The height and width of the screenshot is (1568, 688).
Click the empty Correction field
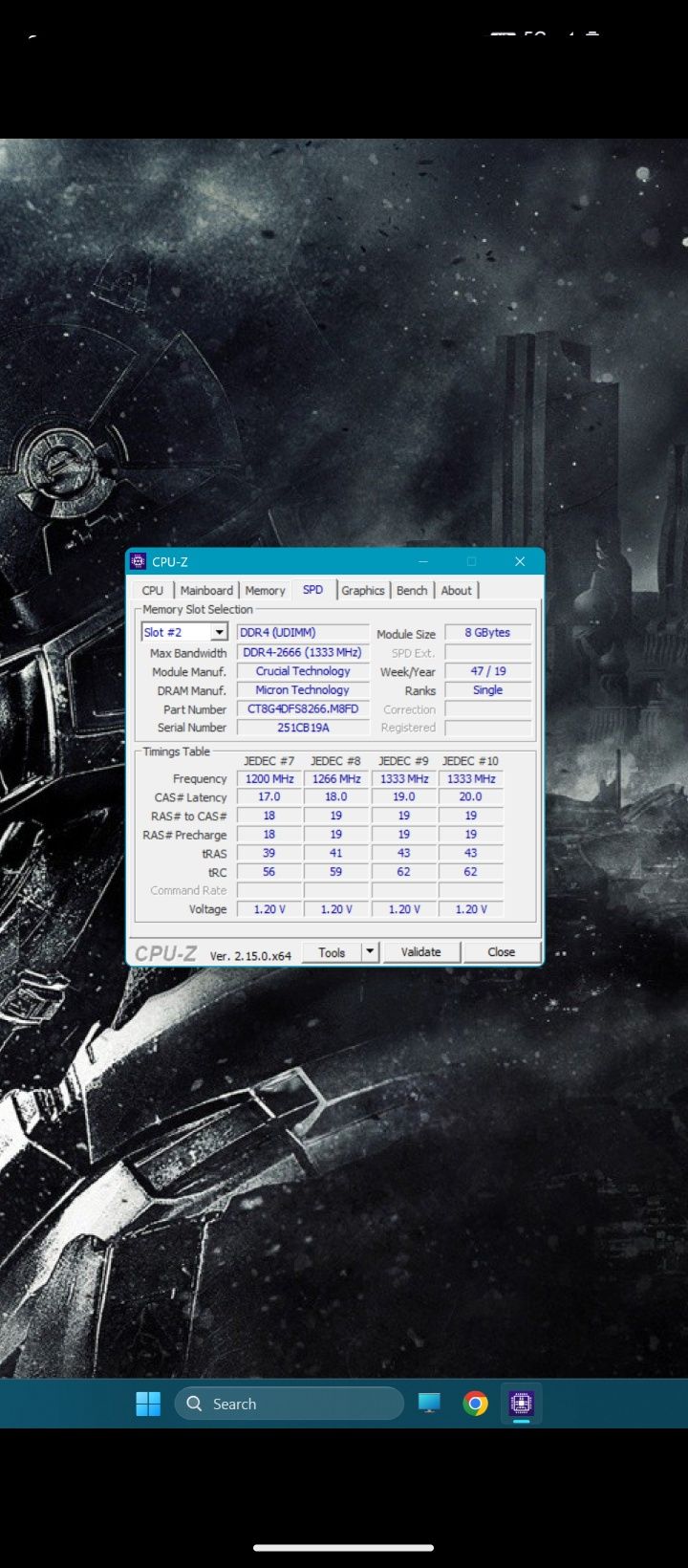487,708
